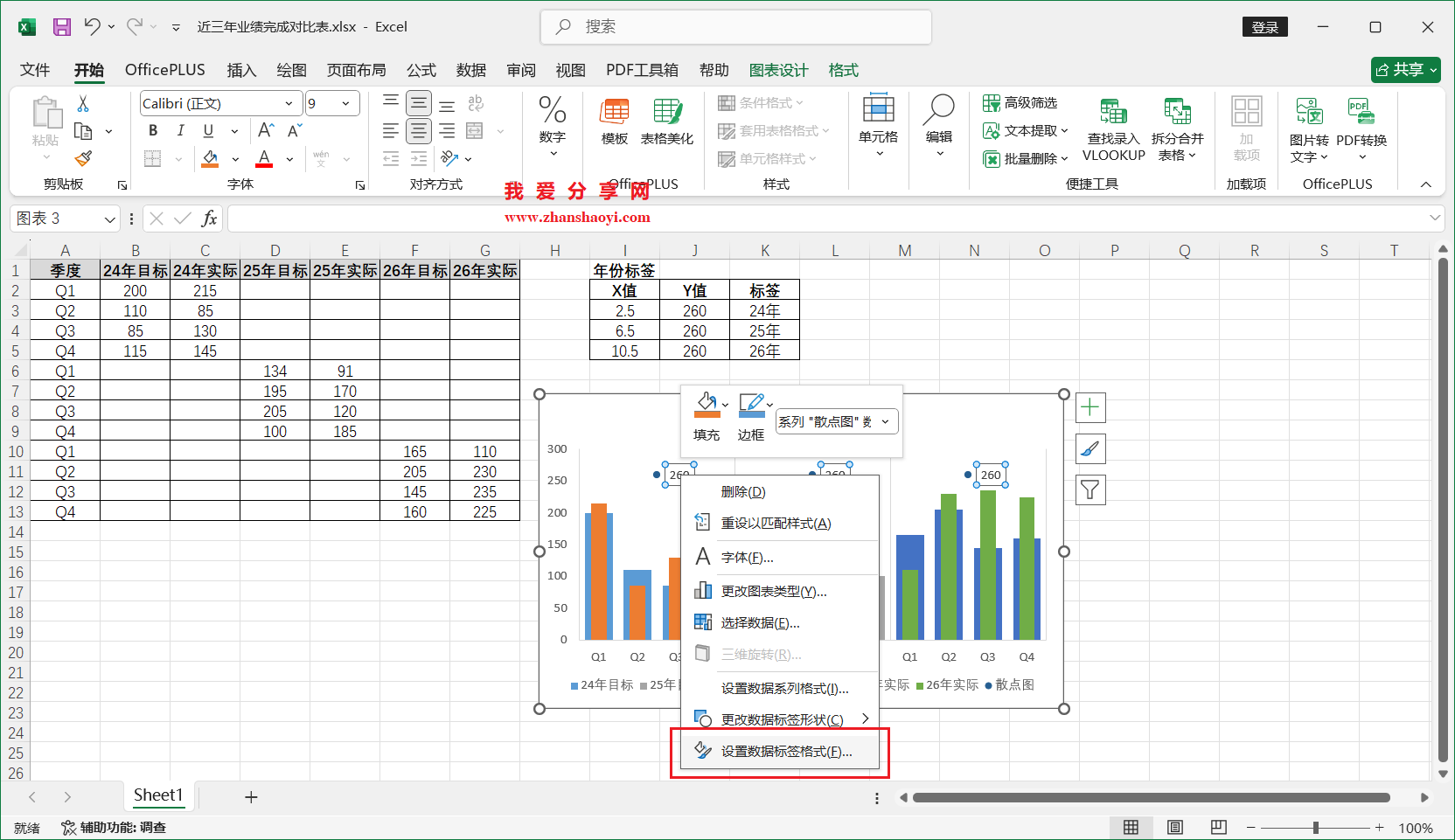Choose 选择数据 in context menu
The width and height of the screenshot is (1455, 840).
tap(780, 622)
